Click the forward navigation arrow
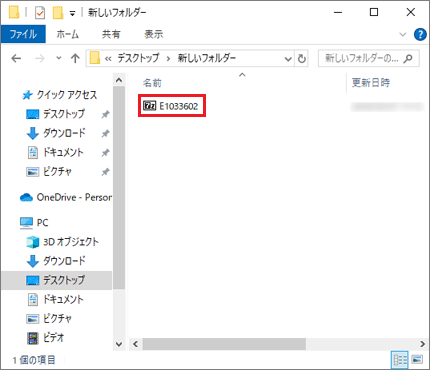The height and width of the screenshot is (370, 430). tap(40, 59)
